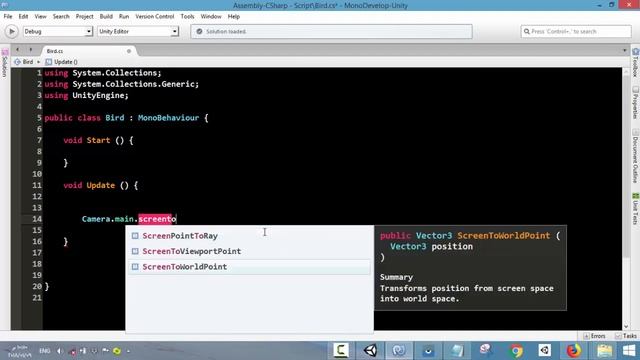Open the Tasks pad
The image size is (640, 360).
click(x=626, y=336)
